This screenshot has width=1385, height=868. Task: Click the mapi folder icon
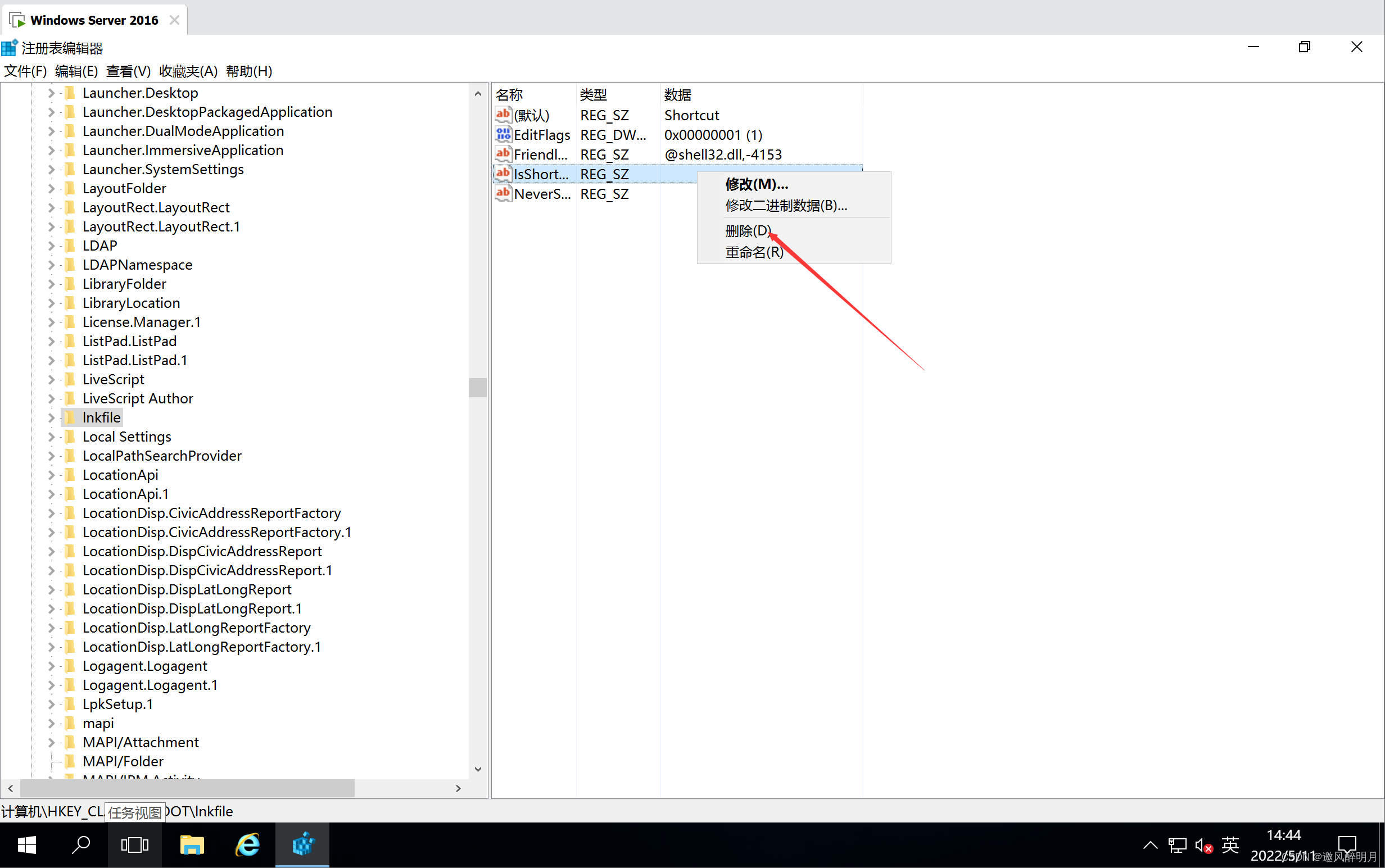(70, 722)
